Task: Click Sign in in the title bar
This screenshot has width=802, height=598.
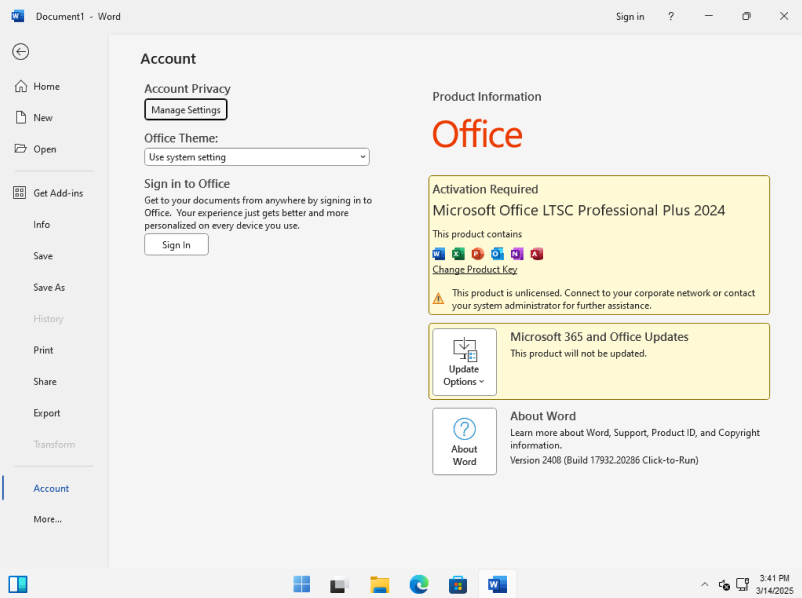Action: pos(630,16)
